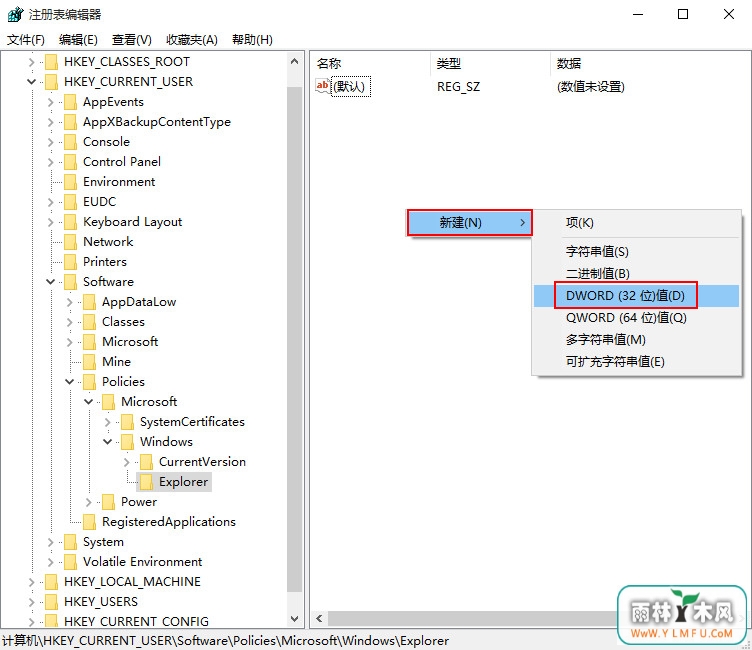
Task: Click the RegisteredApplications folder icon
Action: [90, 522]
